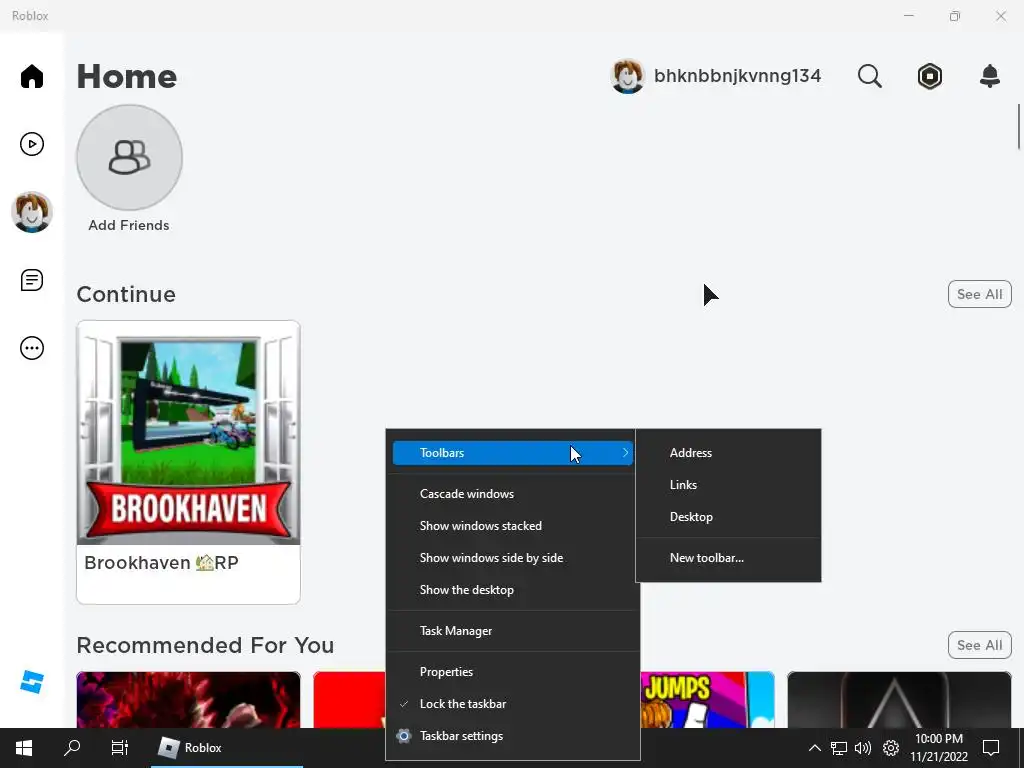Open More options ellipsis icon
This screenshot has width=1024, height=768.
tap(31, 348)
